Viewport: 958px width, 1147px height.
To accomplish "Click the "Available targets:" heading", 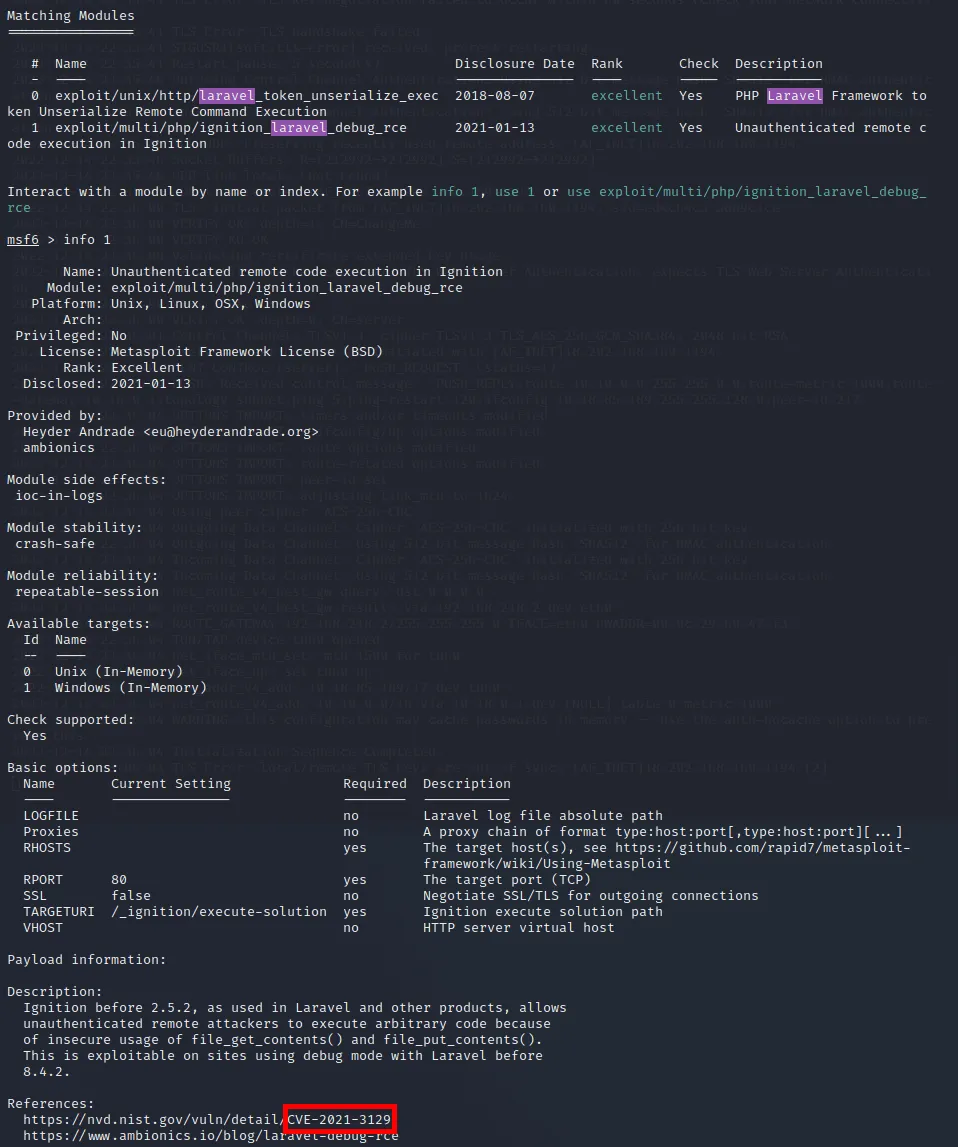I will pos(78,624).
